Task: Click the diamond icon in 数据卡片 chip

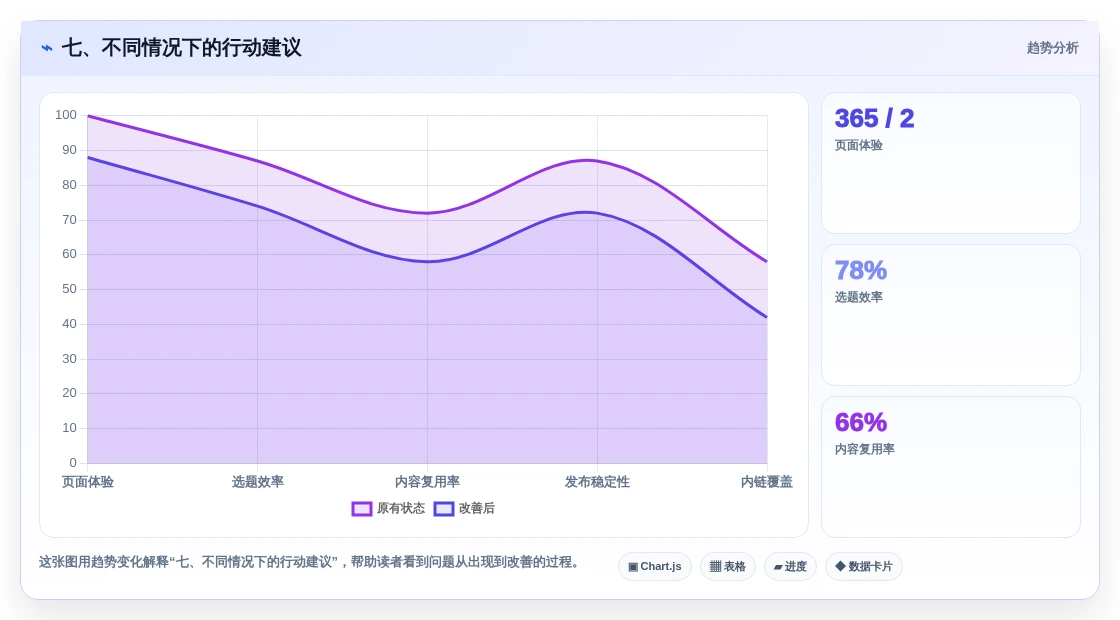Action: pyautogui.click(x=840, y=566)
